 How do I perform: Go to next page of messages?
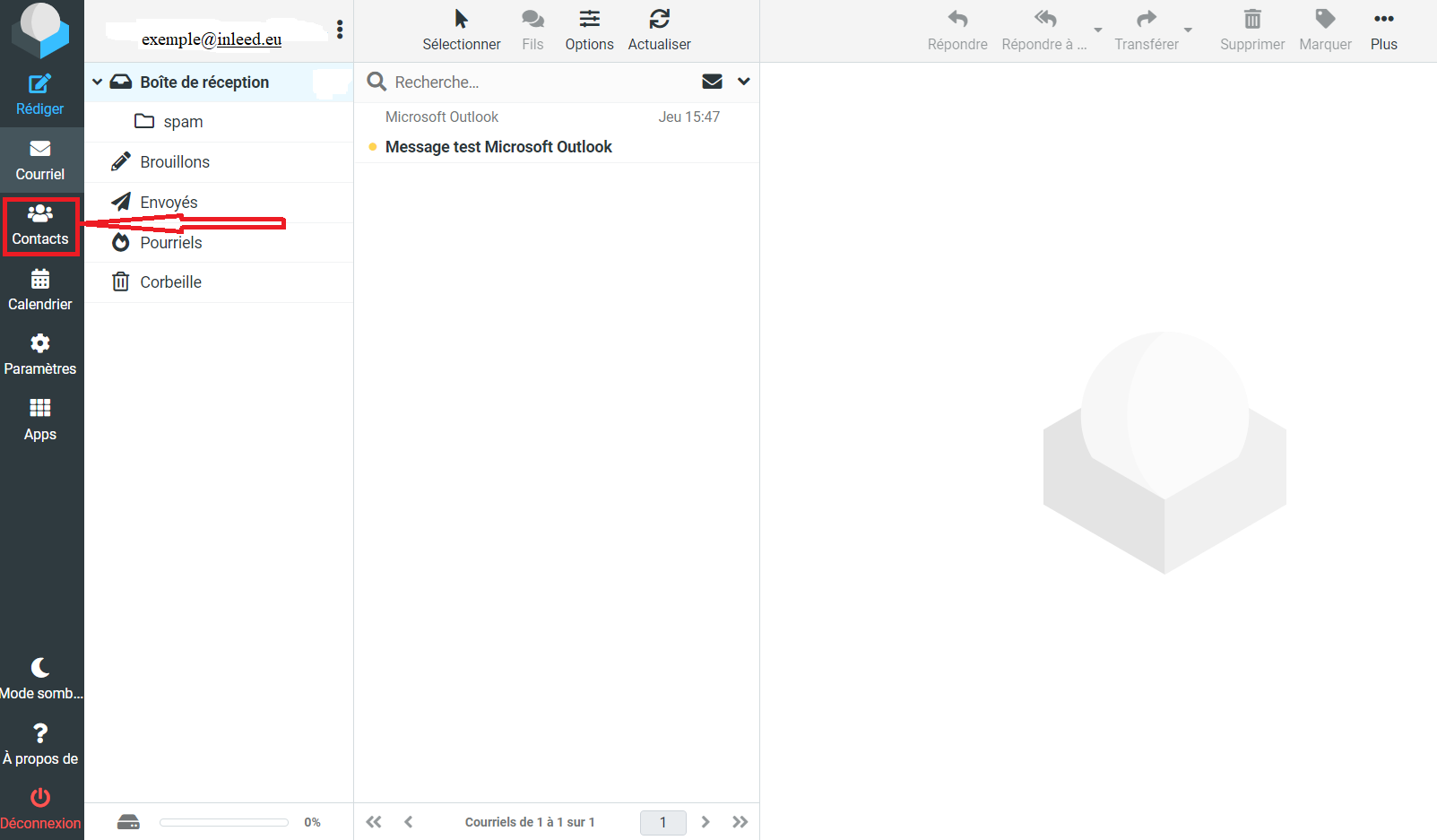tap(706, 822)
